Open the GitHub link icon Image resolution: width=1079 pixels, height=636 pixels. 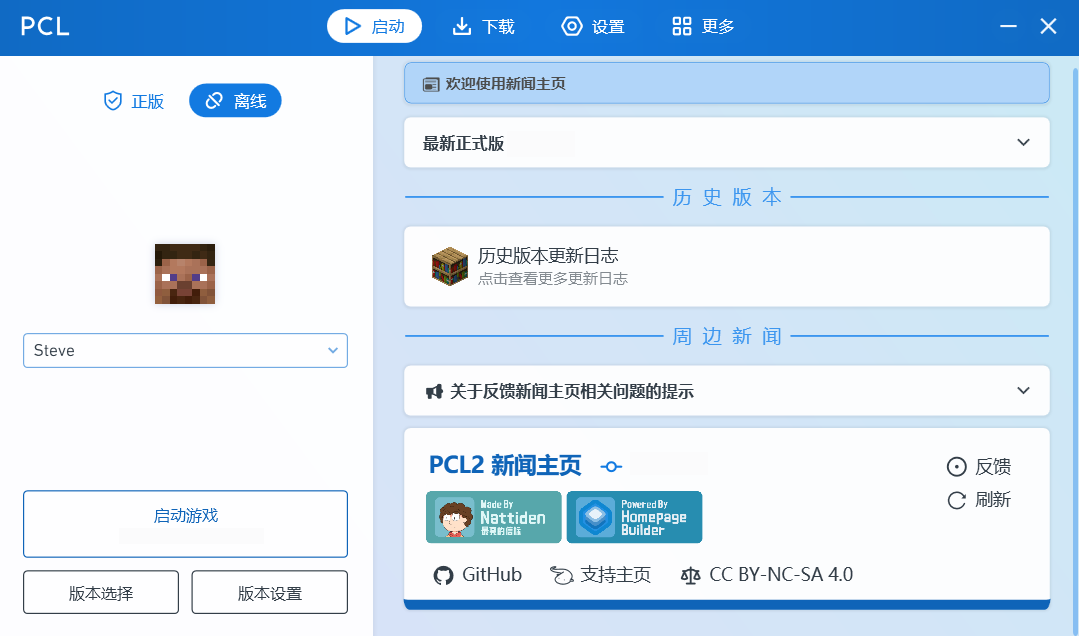(443, 575)
